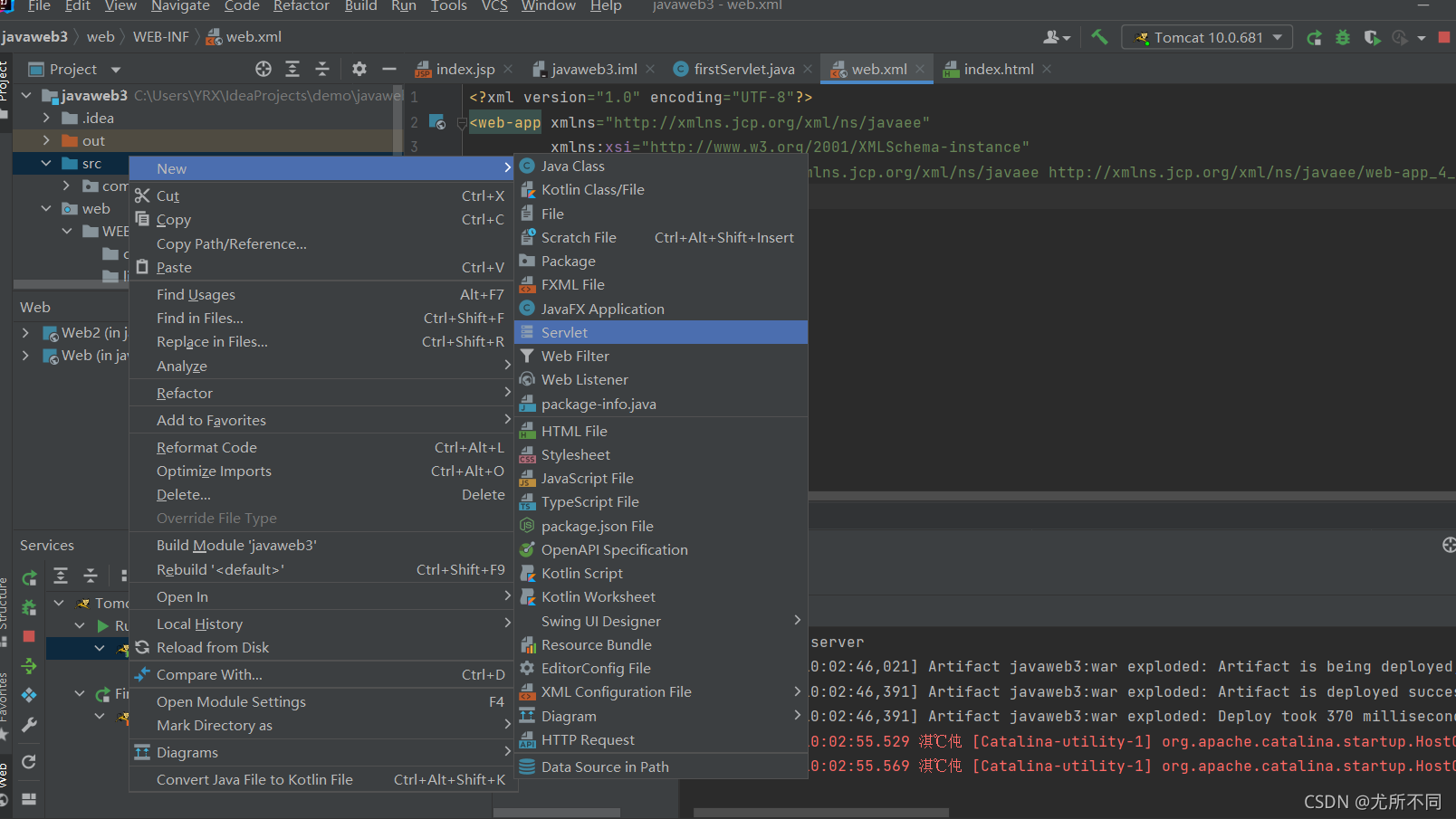This screenshot has height=819, width=1456.
Task: Click the OpenAPI Specification icon
Action: (x=527, y=549)
